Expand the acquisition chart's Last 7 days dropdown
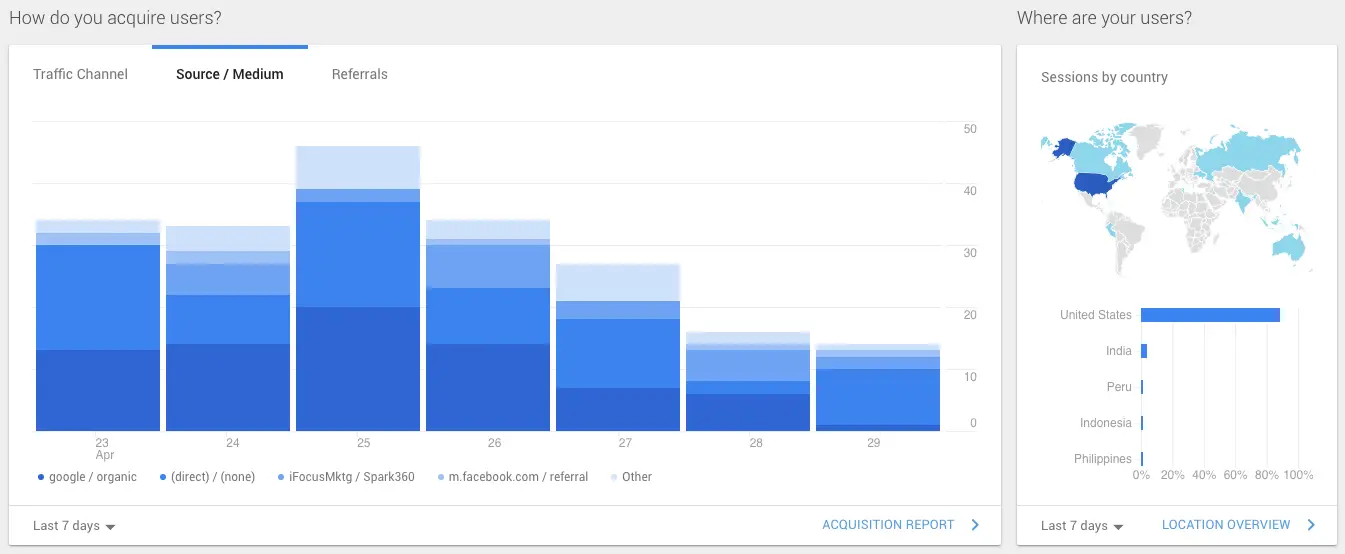The height and width of the screenshot is (554, 1345). [74, 526]
